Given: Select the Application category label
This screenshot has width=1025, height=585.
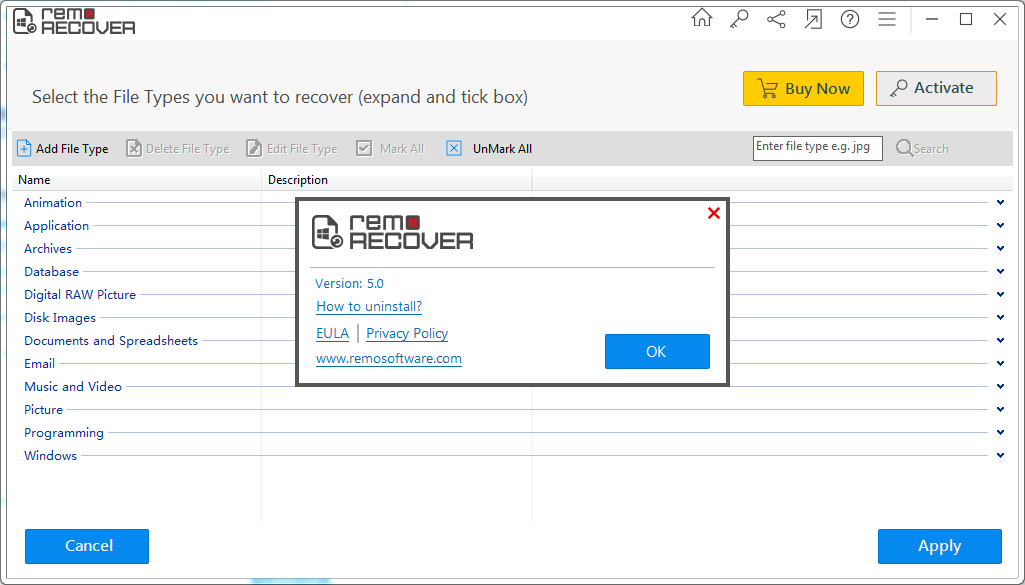Looking at the screenshot, I should click(x=56, y=226).
